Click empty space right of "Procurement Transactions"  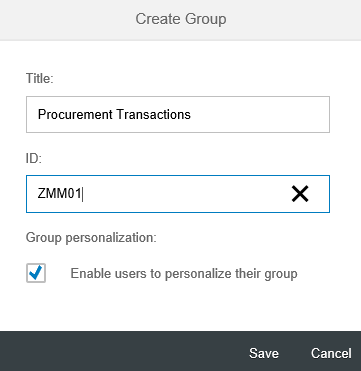tap(260, 114)
